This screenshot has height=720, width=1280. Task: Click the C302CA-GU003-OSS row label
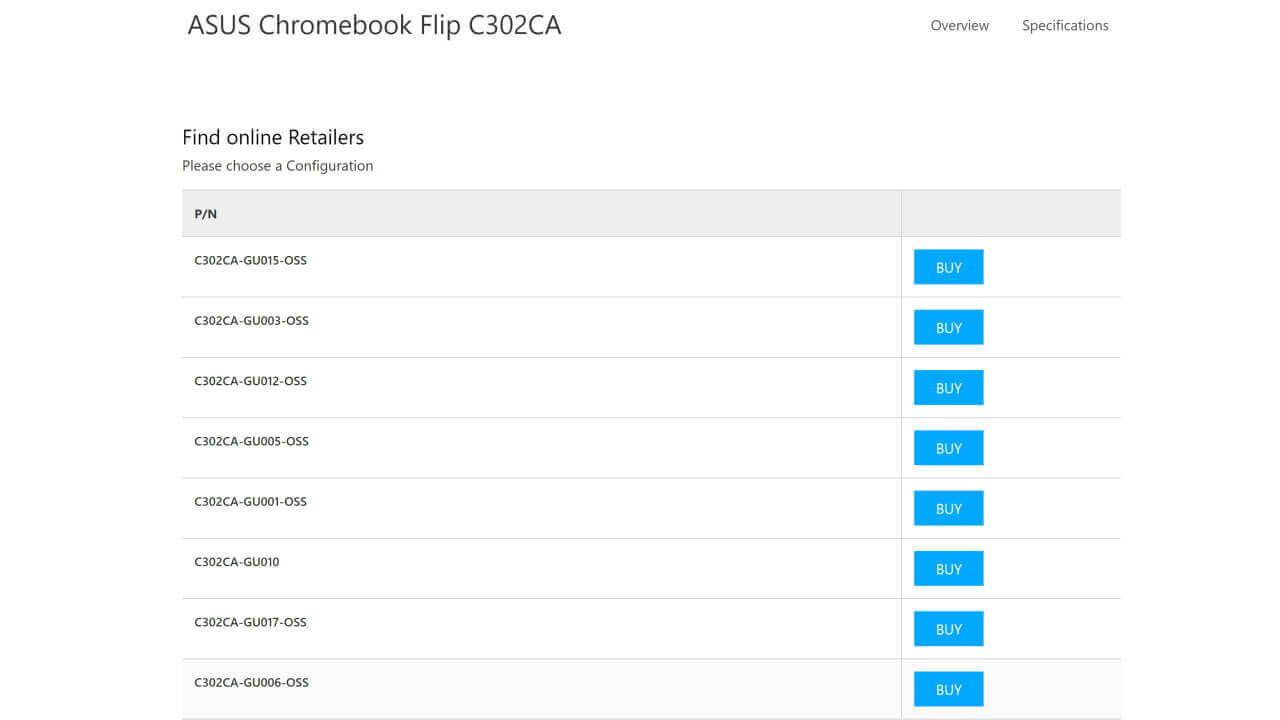251,321
